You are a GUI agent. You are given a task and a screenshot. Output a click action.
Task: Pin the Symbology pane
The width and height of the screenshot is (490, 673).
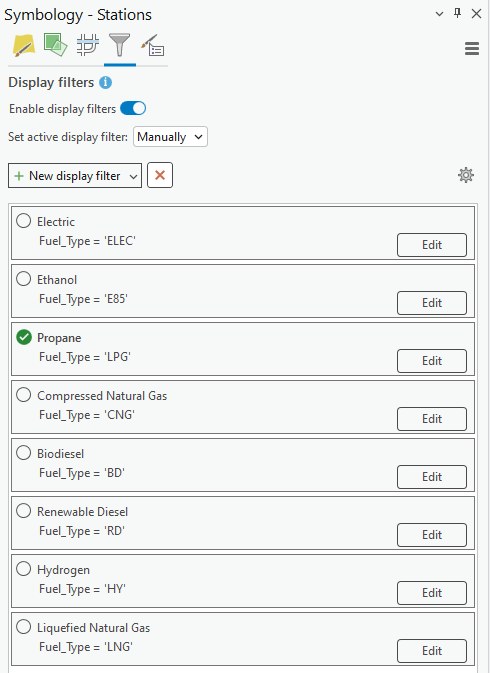pos(458,13)
